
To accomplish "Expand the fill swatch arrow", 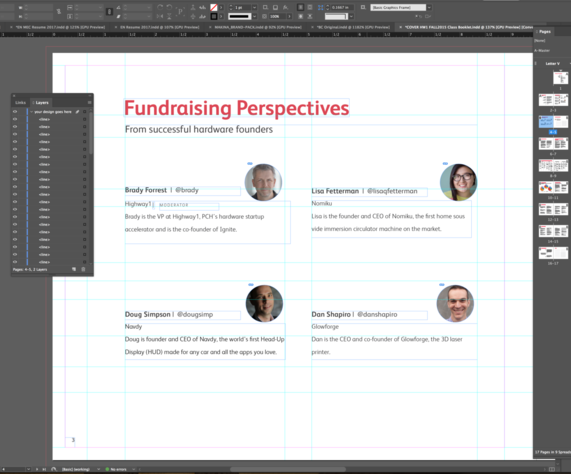I will (221, 7).
